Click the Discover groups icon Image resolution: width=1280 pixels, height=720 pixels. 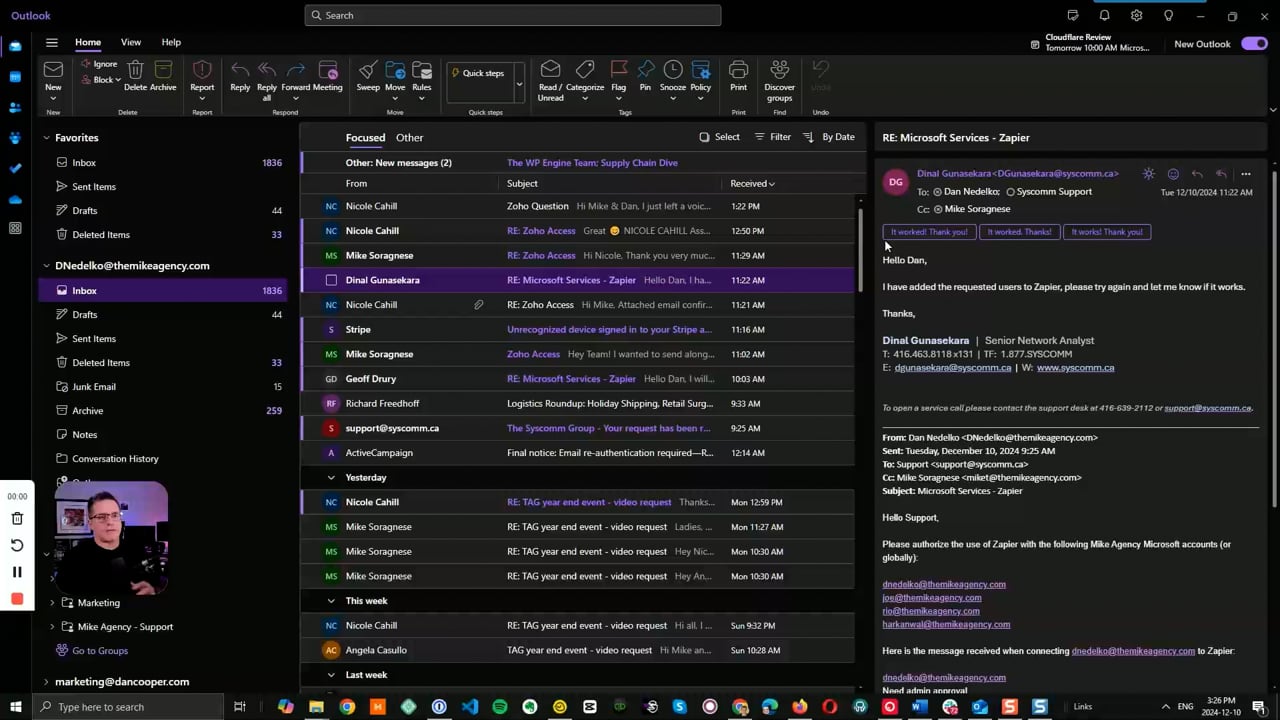[779, 72]
